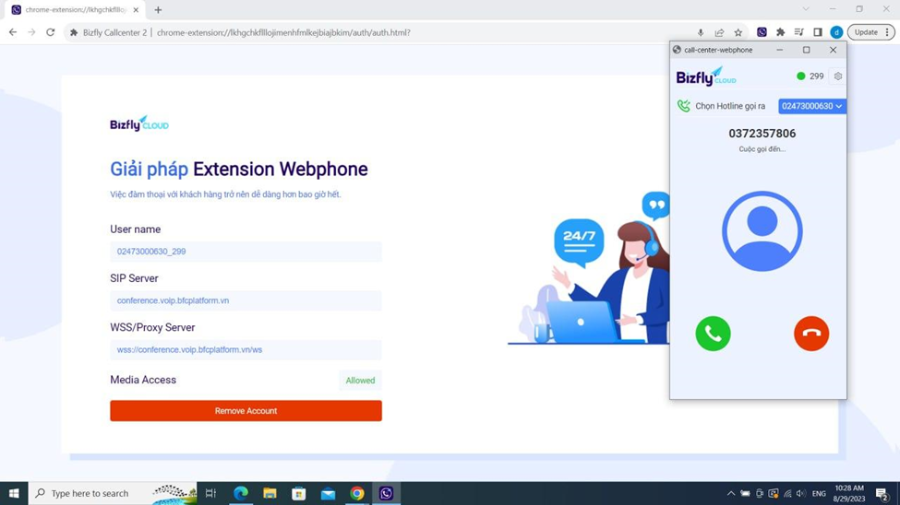Open the tab search chevron
This screenshot has height=505, width=900.
click(x=806, y=9)
